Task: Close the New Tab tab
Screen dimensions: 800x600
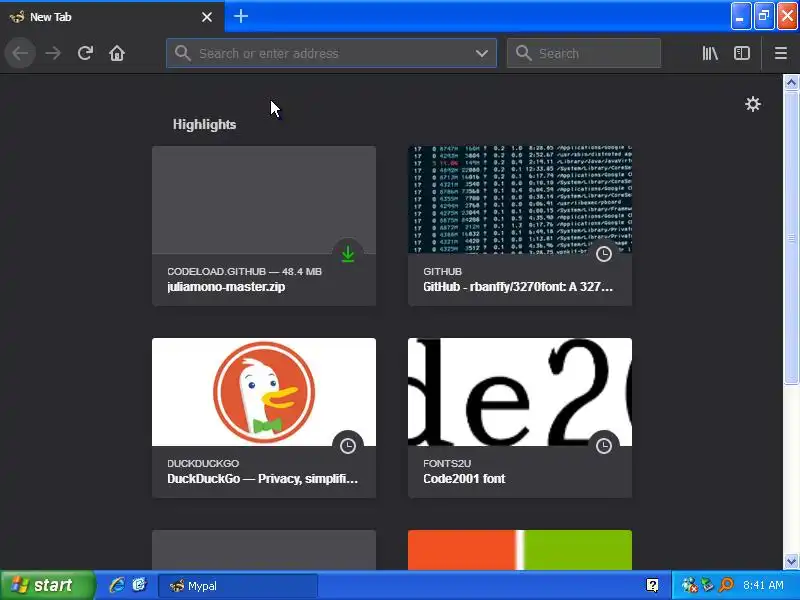Action: [207, 17]
